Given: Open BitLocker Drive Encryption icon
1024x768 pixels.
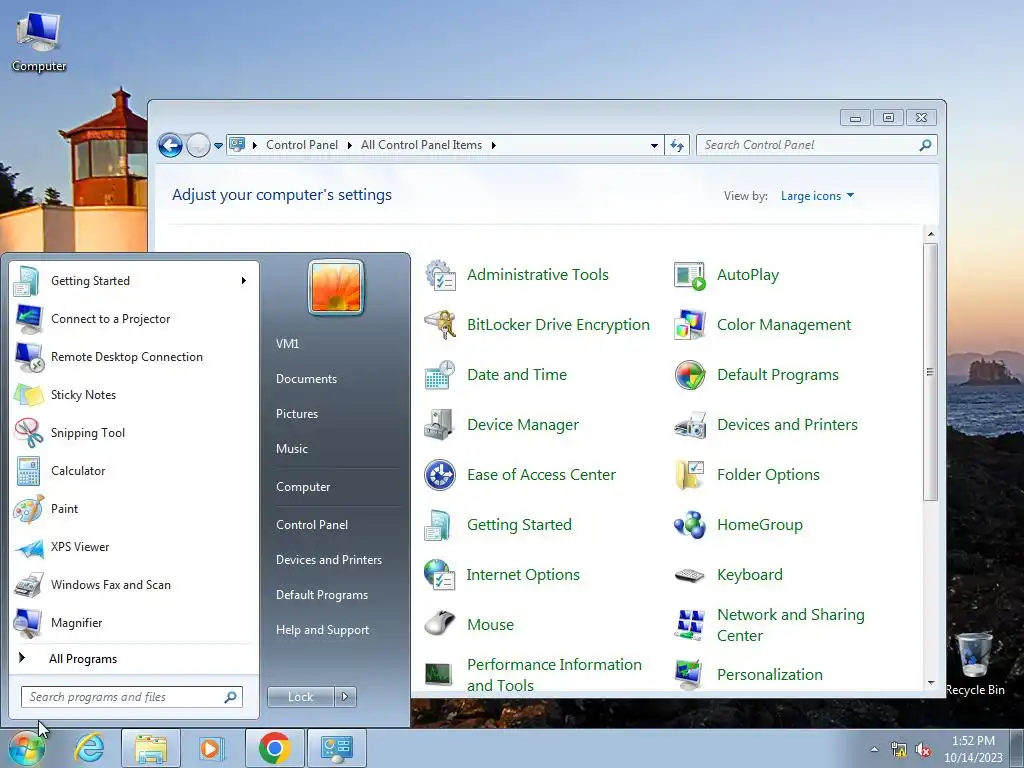Looking at the screenshot, I should (x=441, y=325).
